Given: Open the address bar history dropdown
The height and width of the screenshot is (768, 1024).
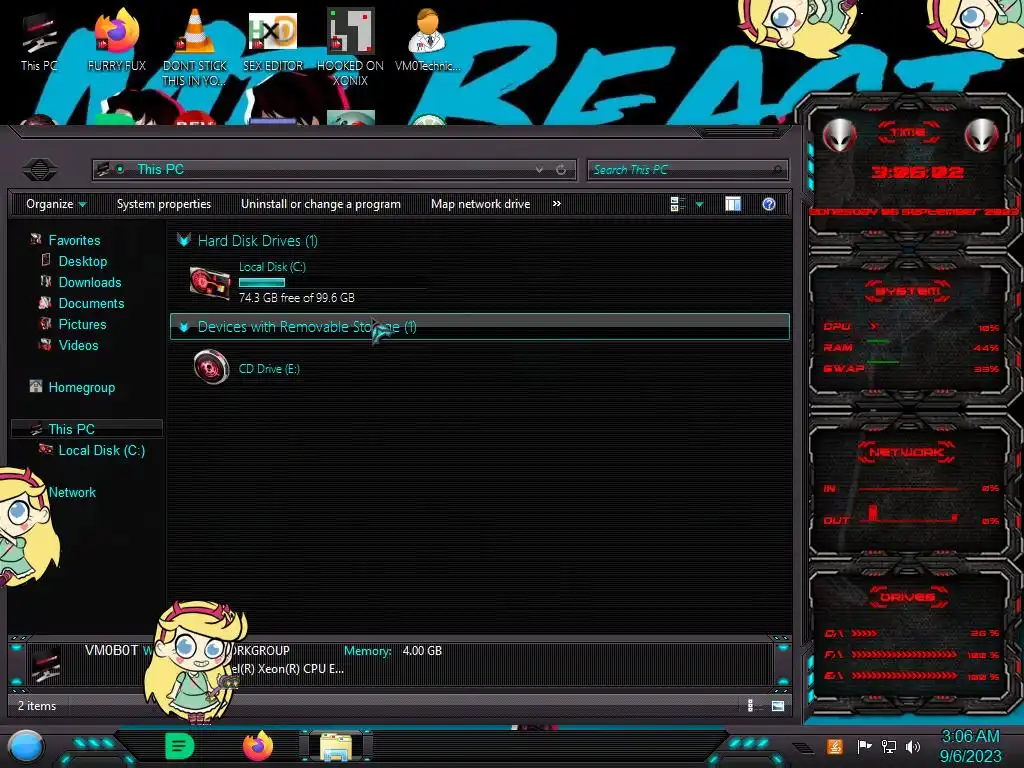Looking at the screenshot, I should coord(539,170).
